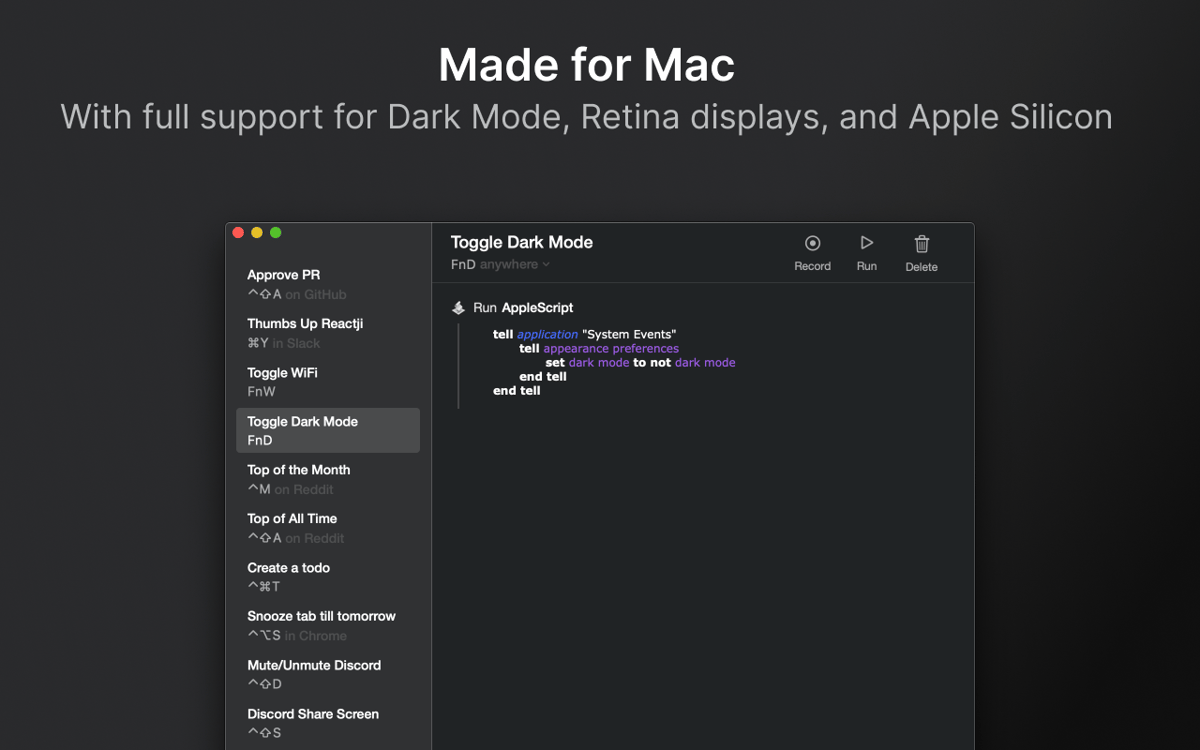
Task: Click the trash icon in the toolbar
Action: pyautogui.click(x=920, y=244)
